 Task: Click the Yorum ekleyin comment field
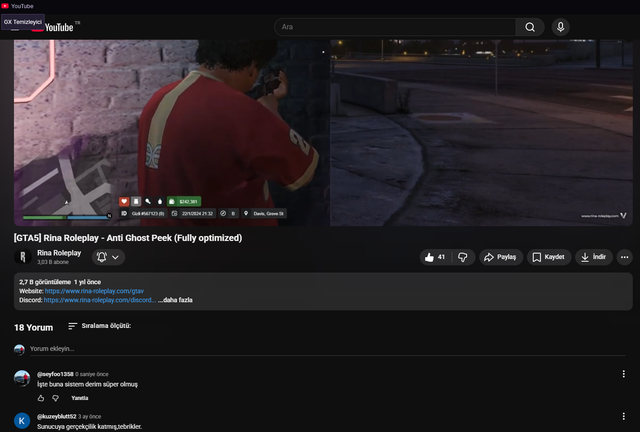point(327,349)
